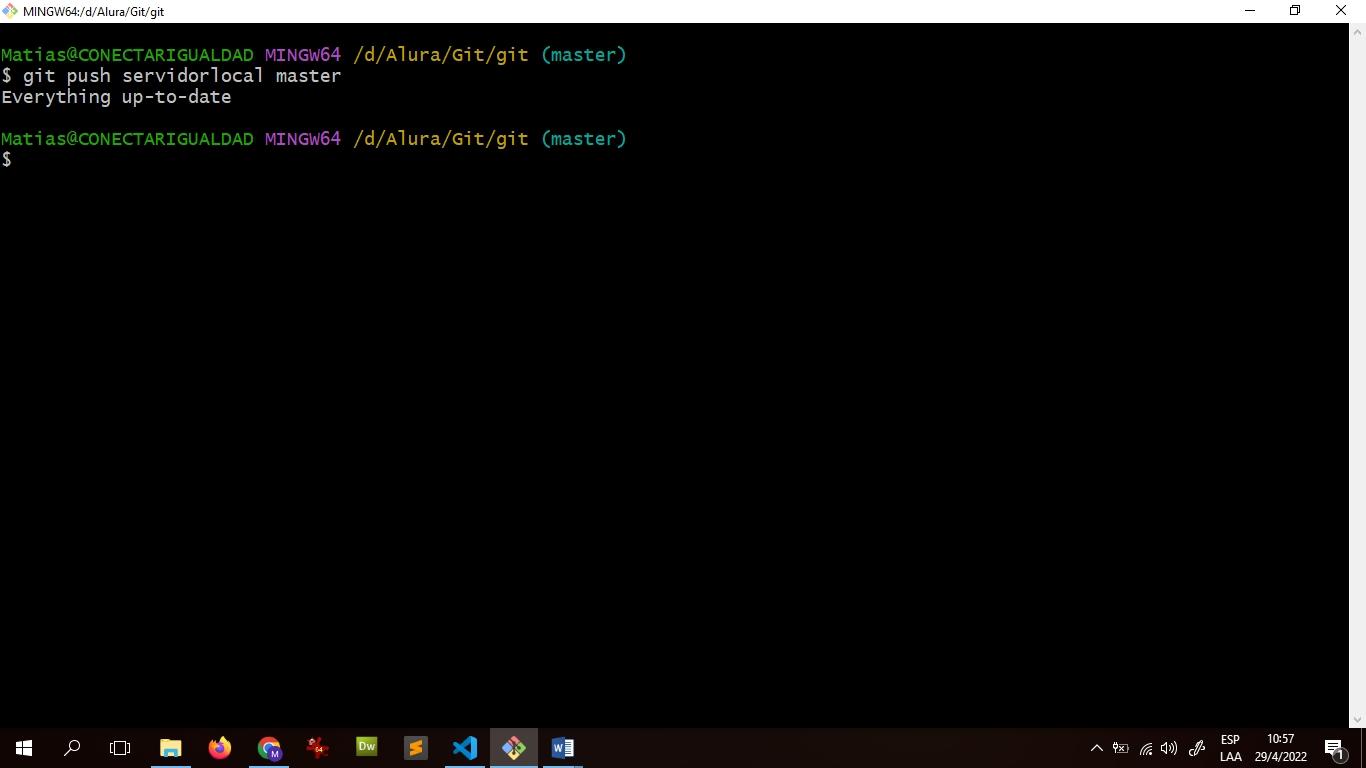Open the taskbar search magnifier

point(72,748)
